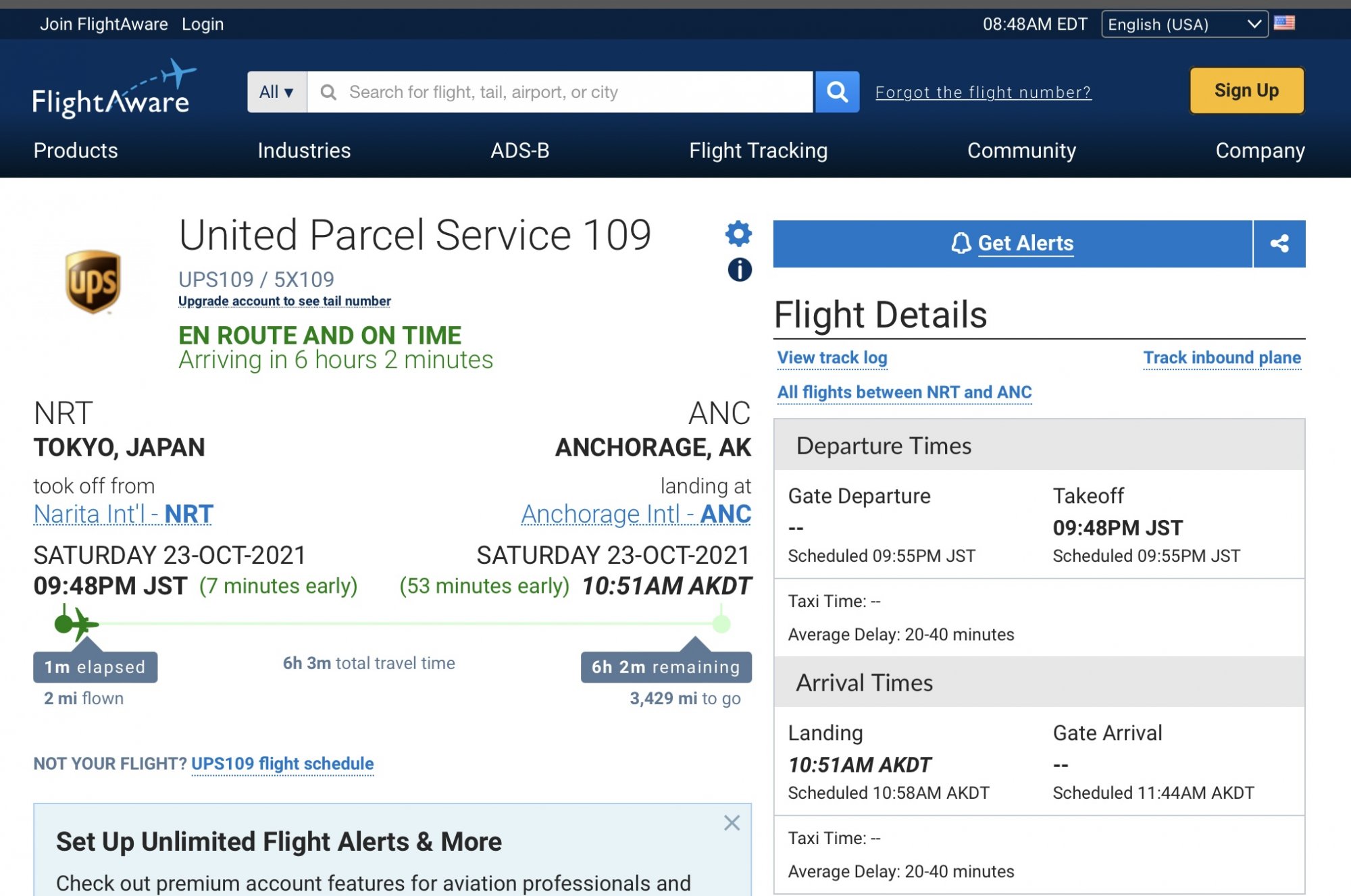This screenshot has height=896, width=1351.
Task: Click the Get Alerts button
Action: [x=1012, y=244]
